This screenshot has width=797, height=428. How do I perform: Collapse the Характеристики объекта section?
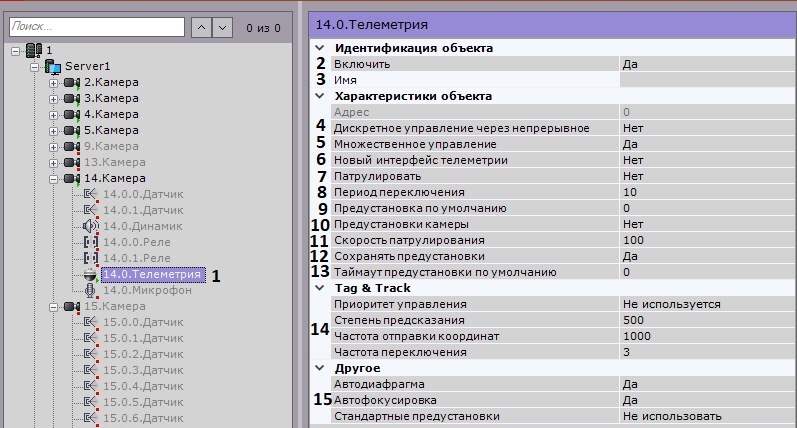(x=319, y=96)
